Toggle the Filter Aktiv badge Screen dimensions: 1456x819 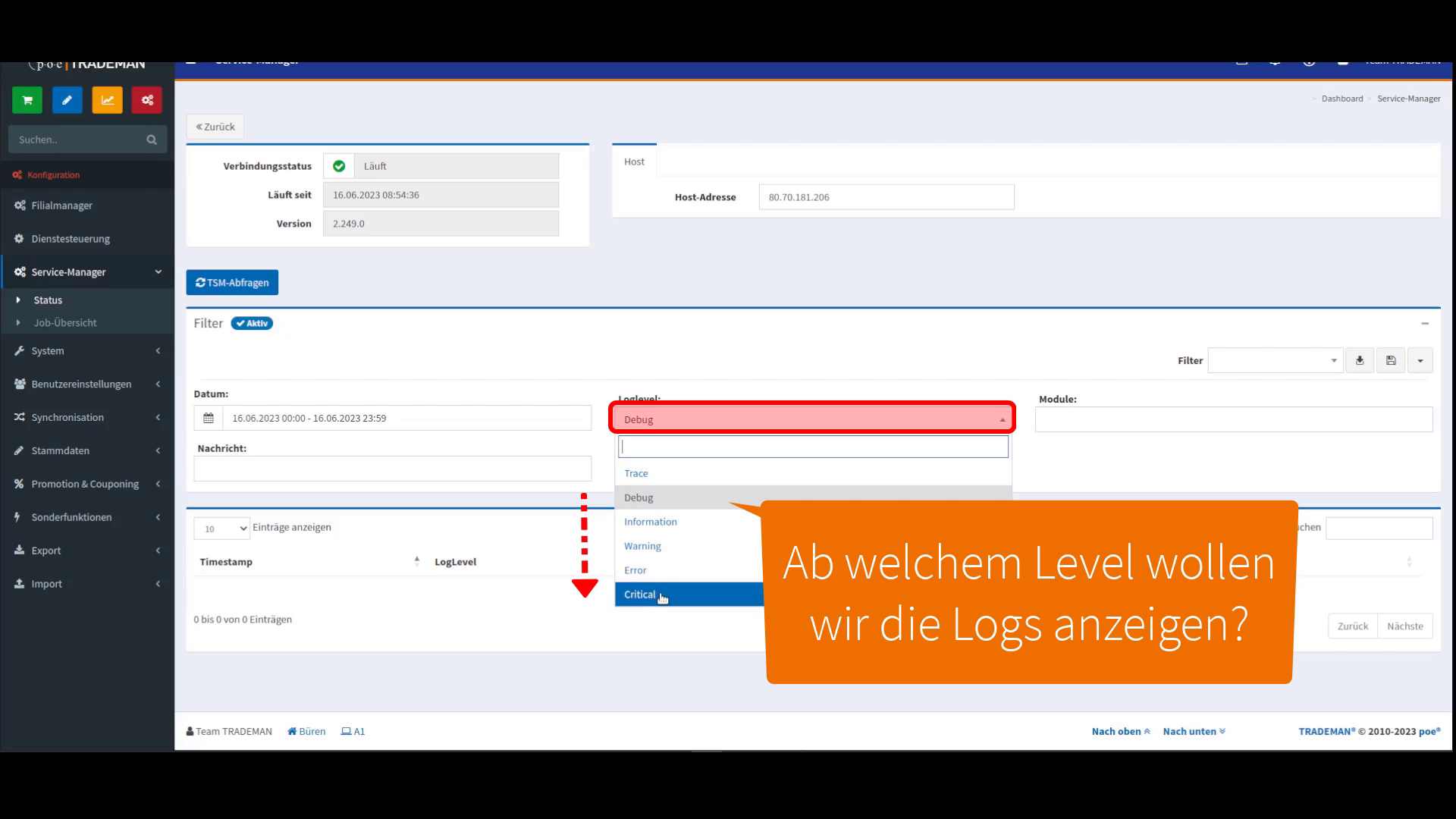[x=252, y=323]
